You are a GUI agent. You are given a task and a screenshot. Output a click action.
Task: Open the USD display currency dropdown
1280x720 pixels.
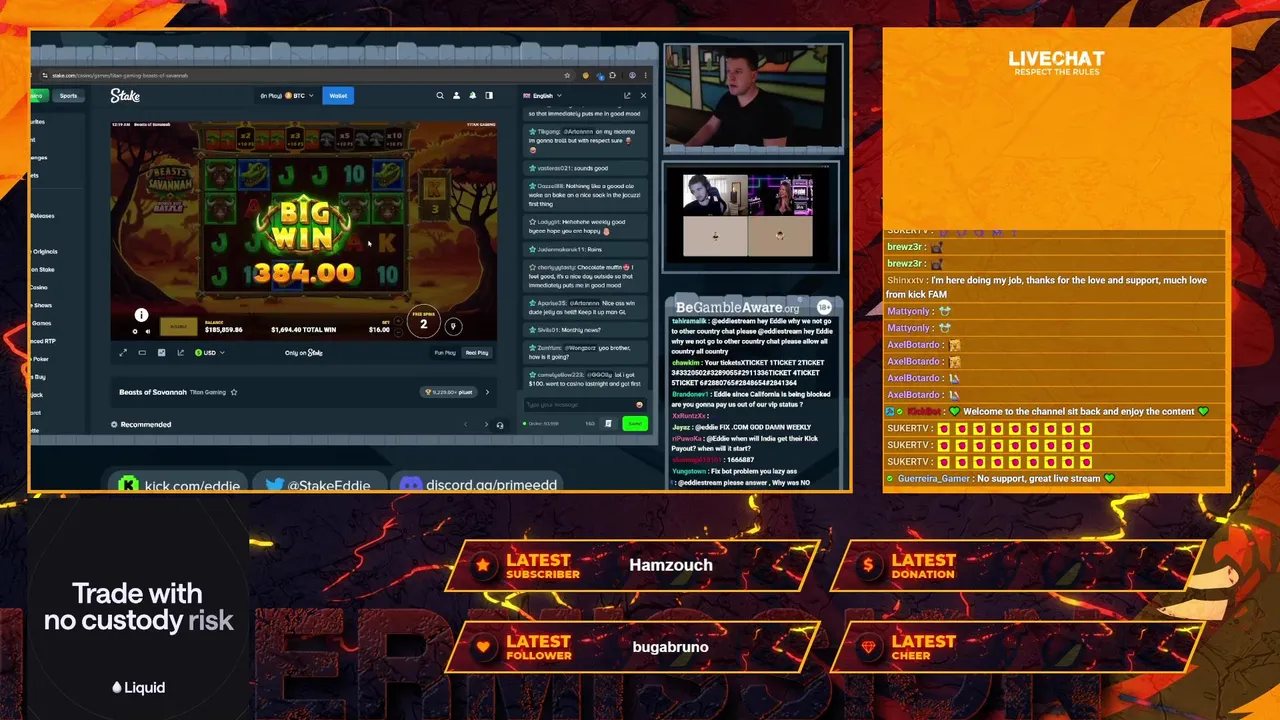tap(210, 353)
